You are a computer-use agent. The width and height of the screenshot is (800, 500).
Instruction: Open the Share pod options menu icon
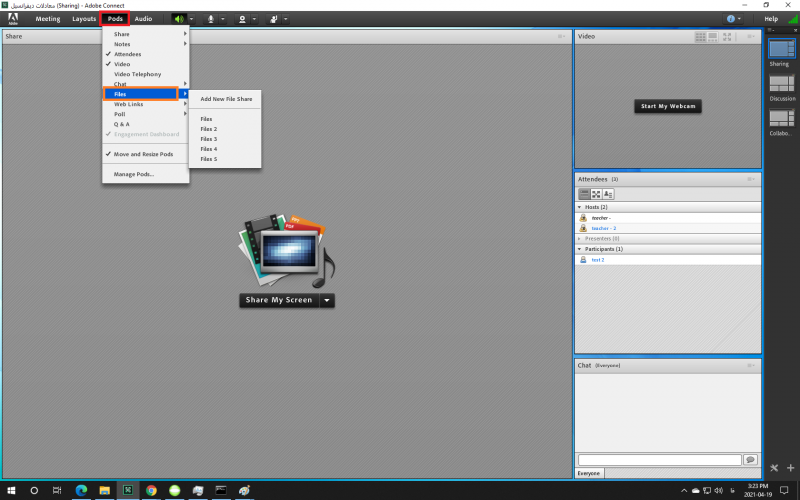561,36
